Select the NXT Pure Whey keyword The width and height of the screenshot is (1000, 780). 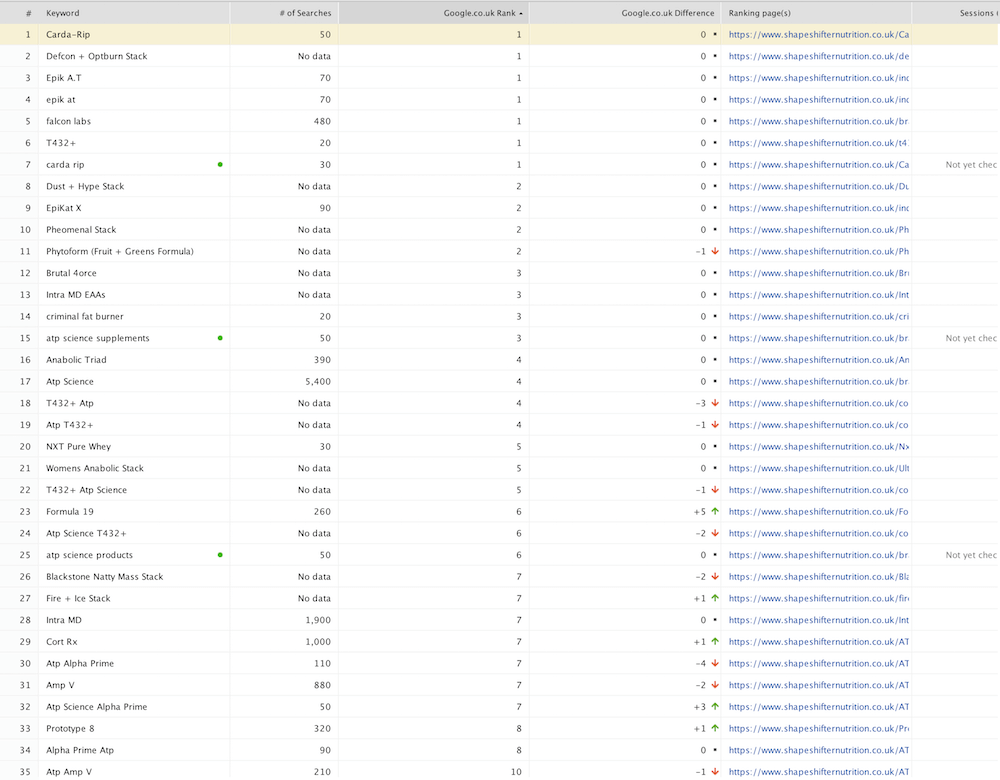[x=78, y=446]
